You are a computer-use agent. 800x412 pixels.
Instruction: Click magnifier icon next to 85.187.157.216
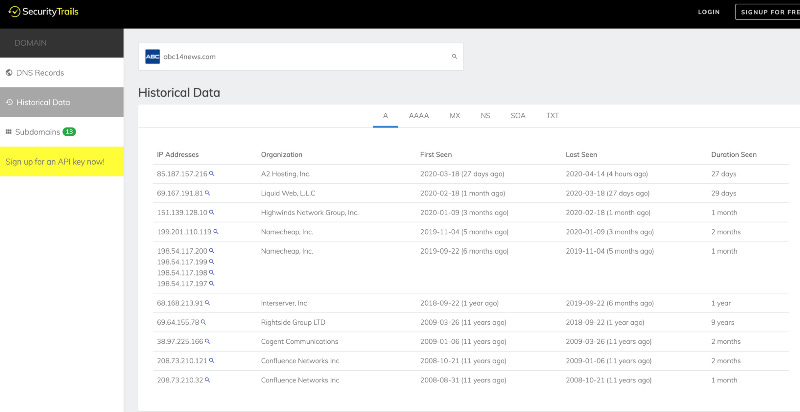click(x=212, y=174)
